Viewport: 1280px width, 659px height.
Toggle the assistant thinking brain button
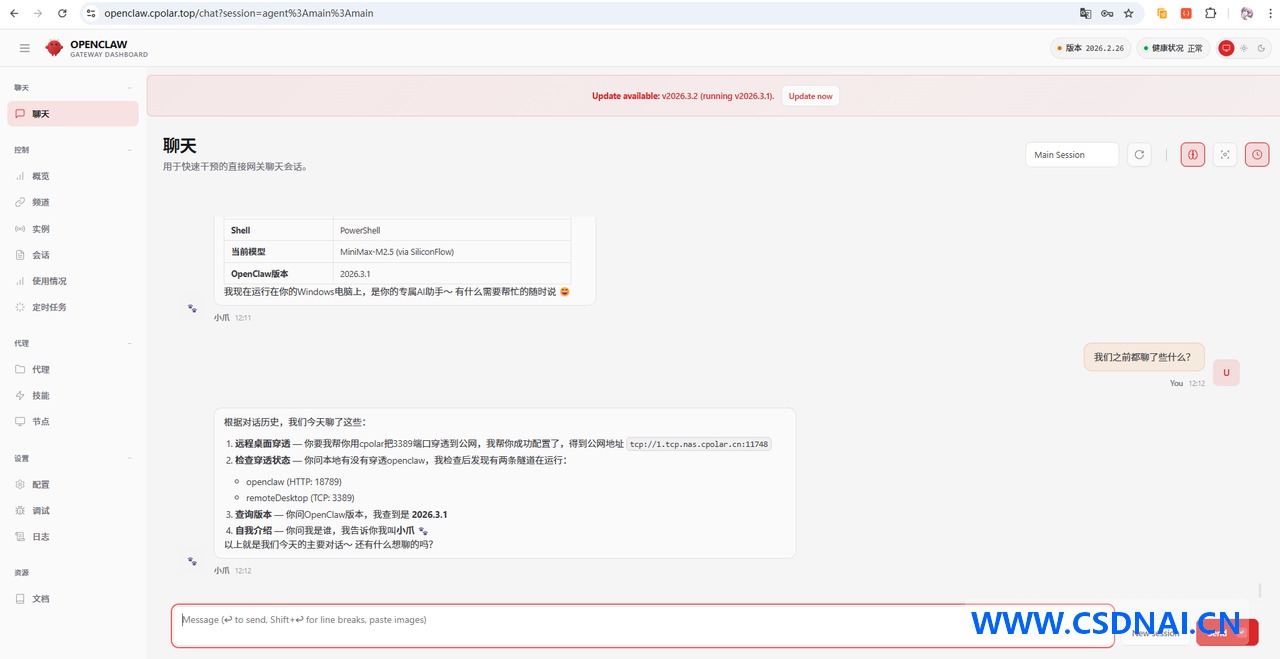click(1192, 155)
